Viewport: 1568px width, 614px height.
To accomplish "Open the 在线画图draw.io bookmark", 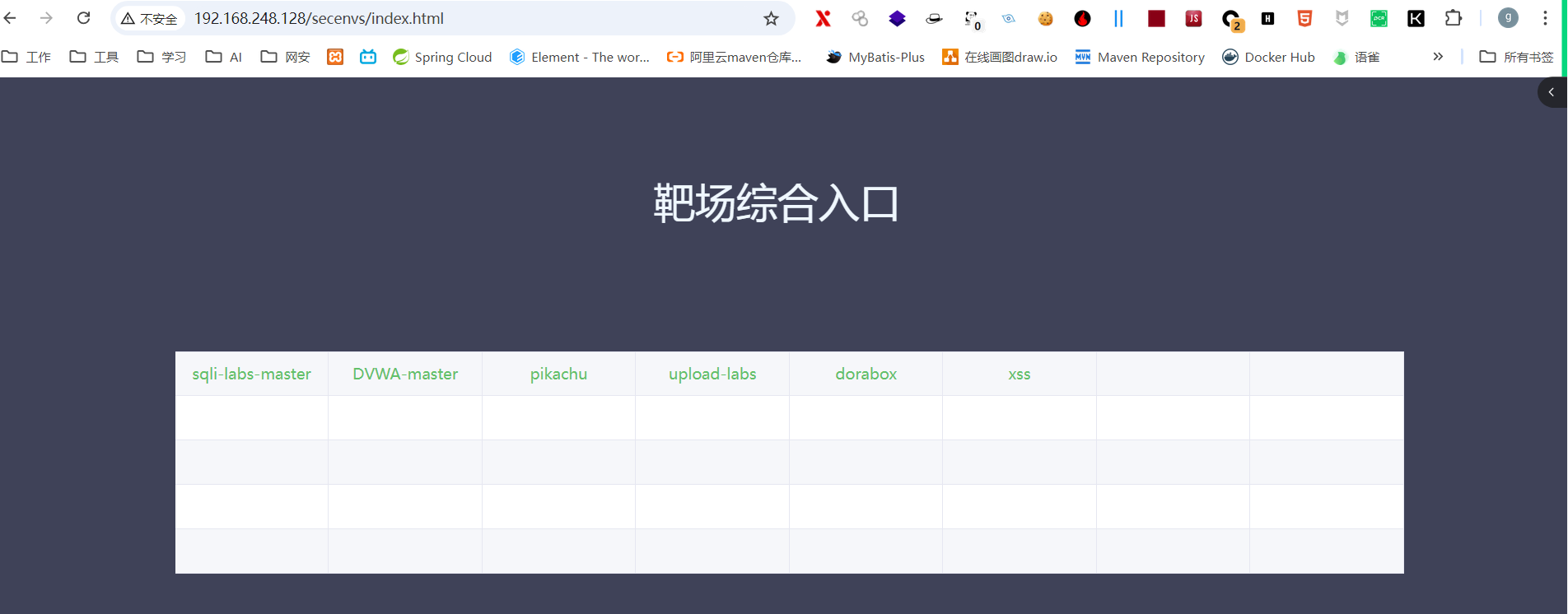I will pyautogui.click(x=1000, y=57).
